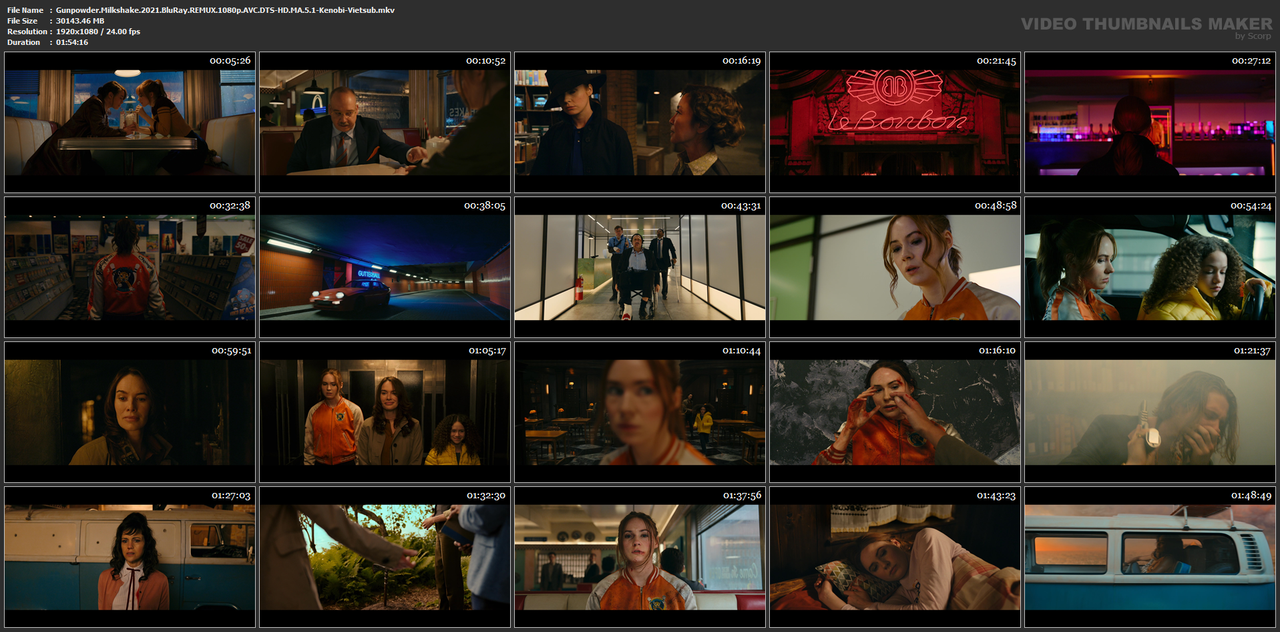
Task: Select the sleeping frame at 01:43:23
Action: 895,557
